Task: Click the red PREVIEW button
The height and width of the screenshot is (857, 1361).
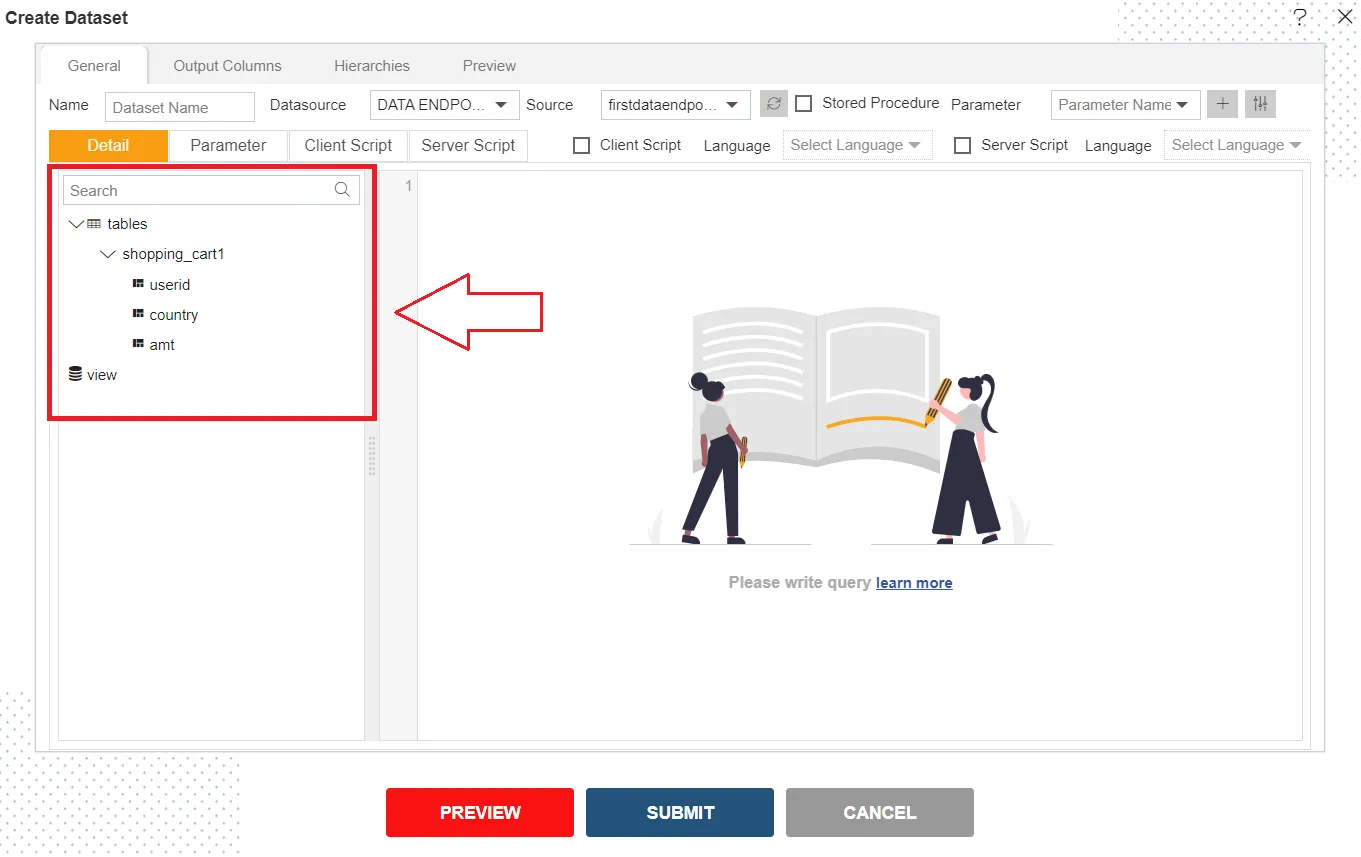Action: pyautogui.click(x=480, y=812)
